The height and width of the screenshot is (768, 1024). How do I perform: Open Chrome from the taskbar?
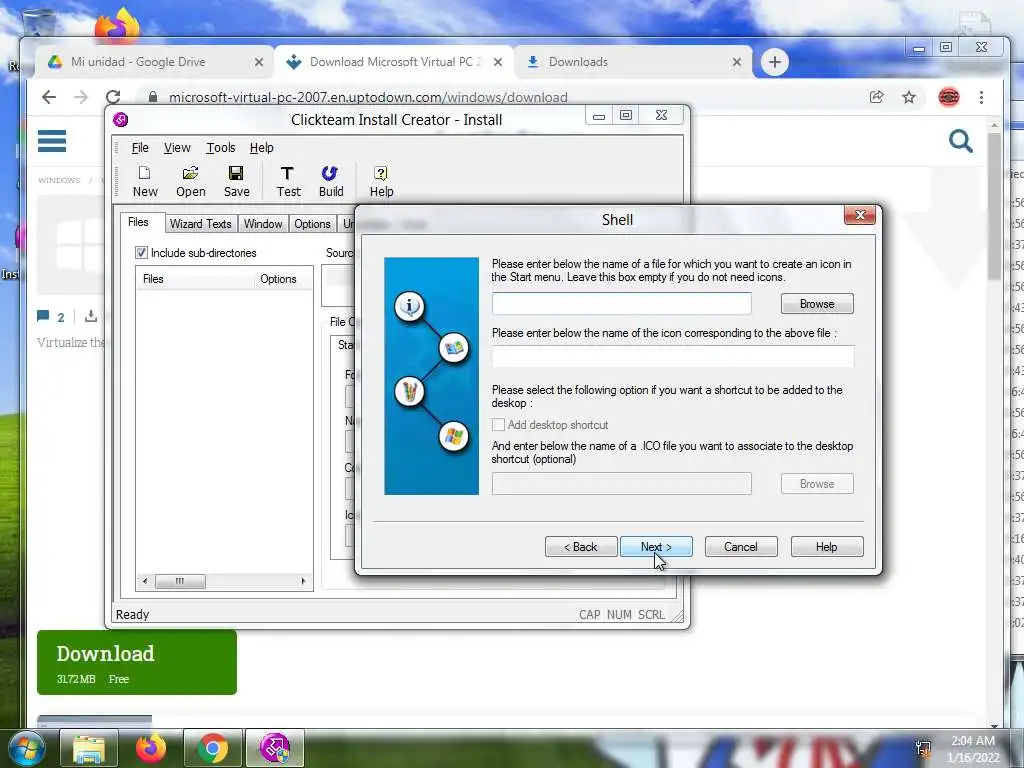[x=213, y=748]
